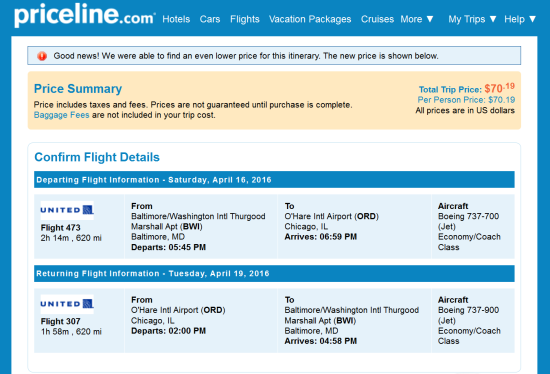Viewport: 550px width, 374px height.
Task: Expand the More dropdown menu
Action: coord(417,19)
